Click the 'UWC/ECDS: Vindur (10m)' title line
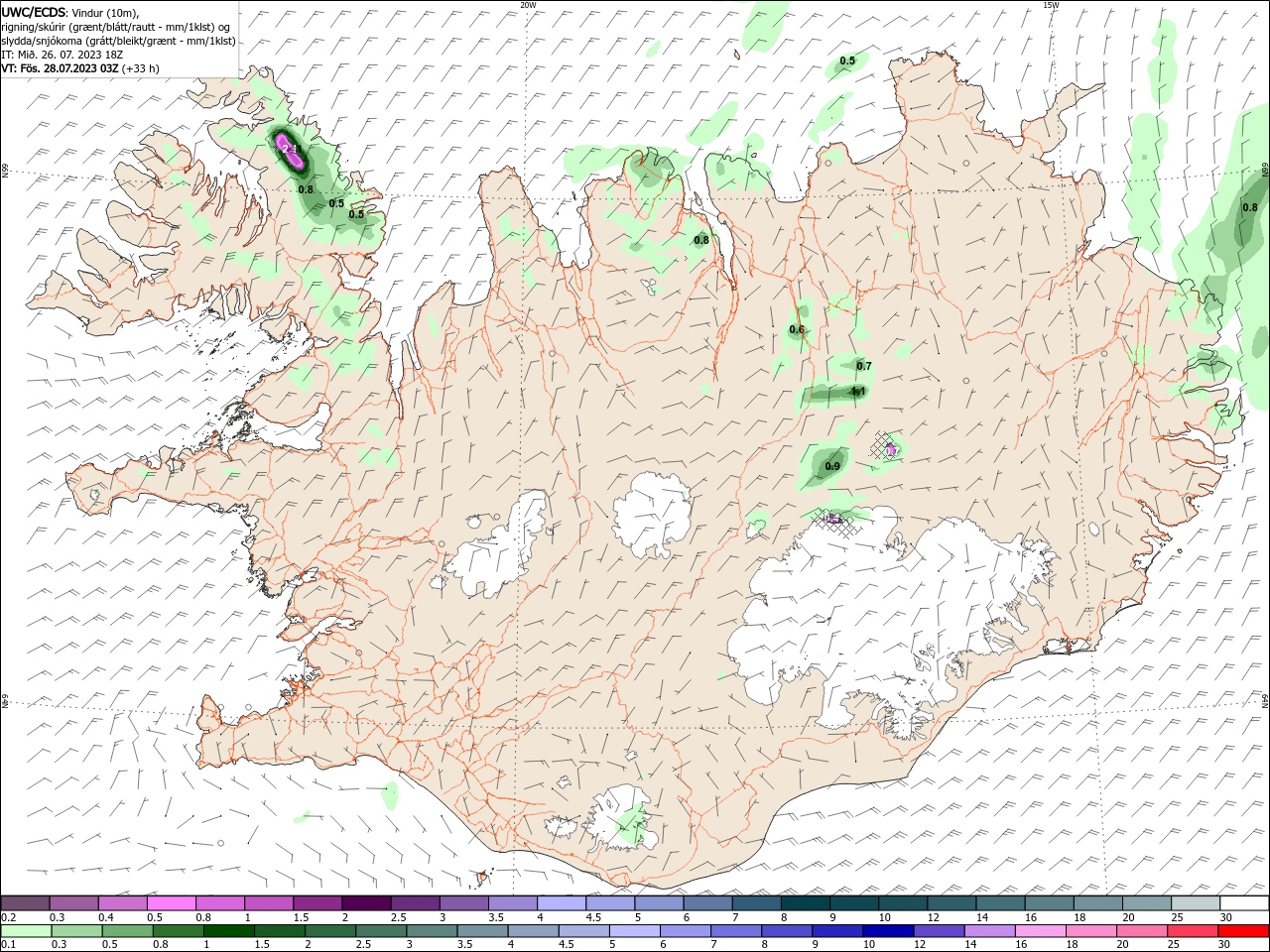 pyautogui.click(x=70, y=11)
